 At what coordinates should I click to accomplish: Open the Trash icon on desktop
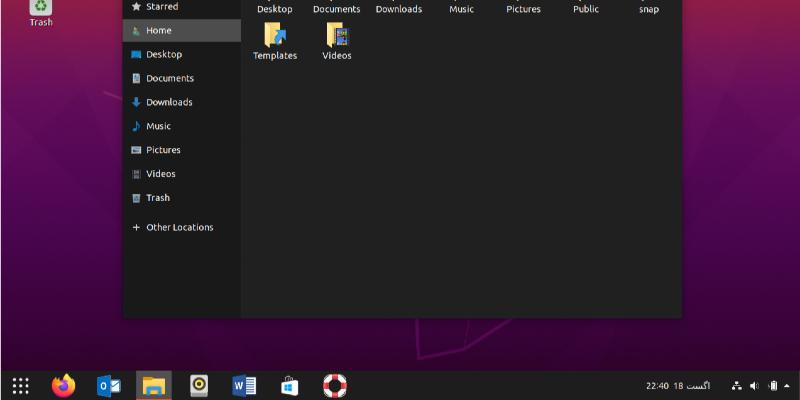(41, 10)
